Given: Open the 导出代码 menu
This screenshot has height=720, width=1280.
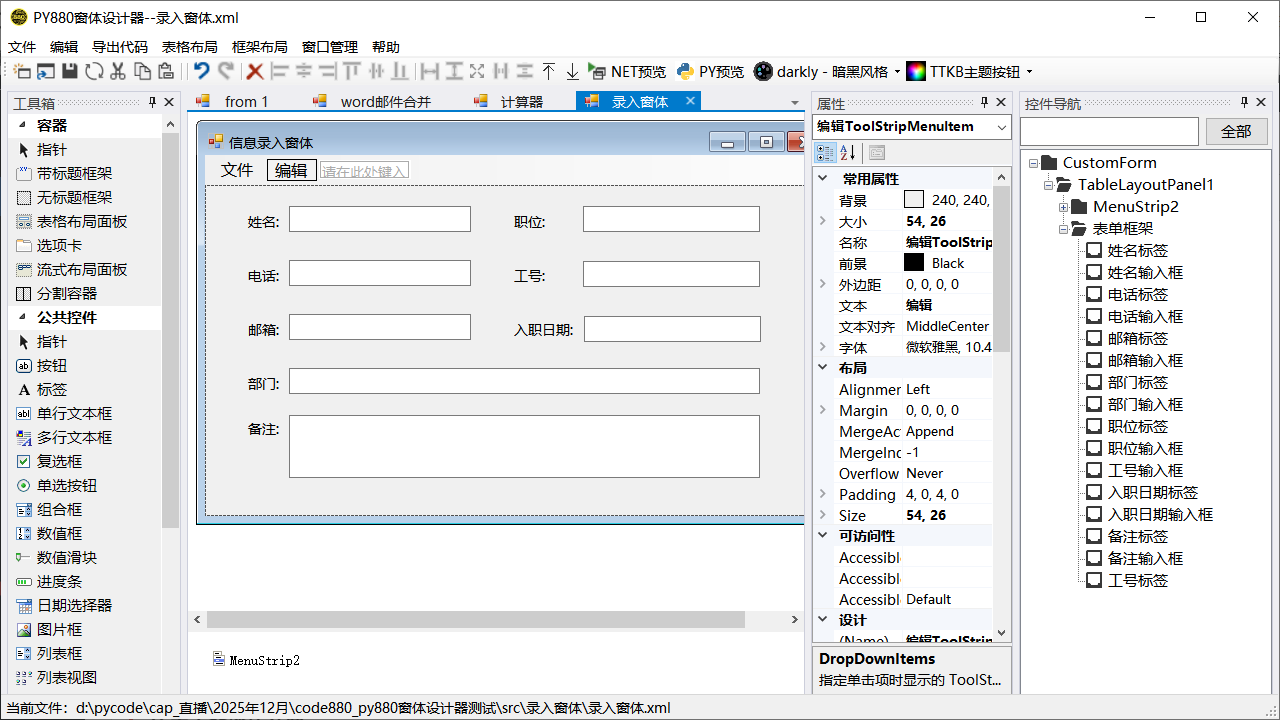Looking at the screenshot, I should pyautogui.click(x=118, y=46).
